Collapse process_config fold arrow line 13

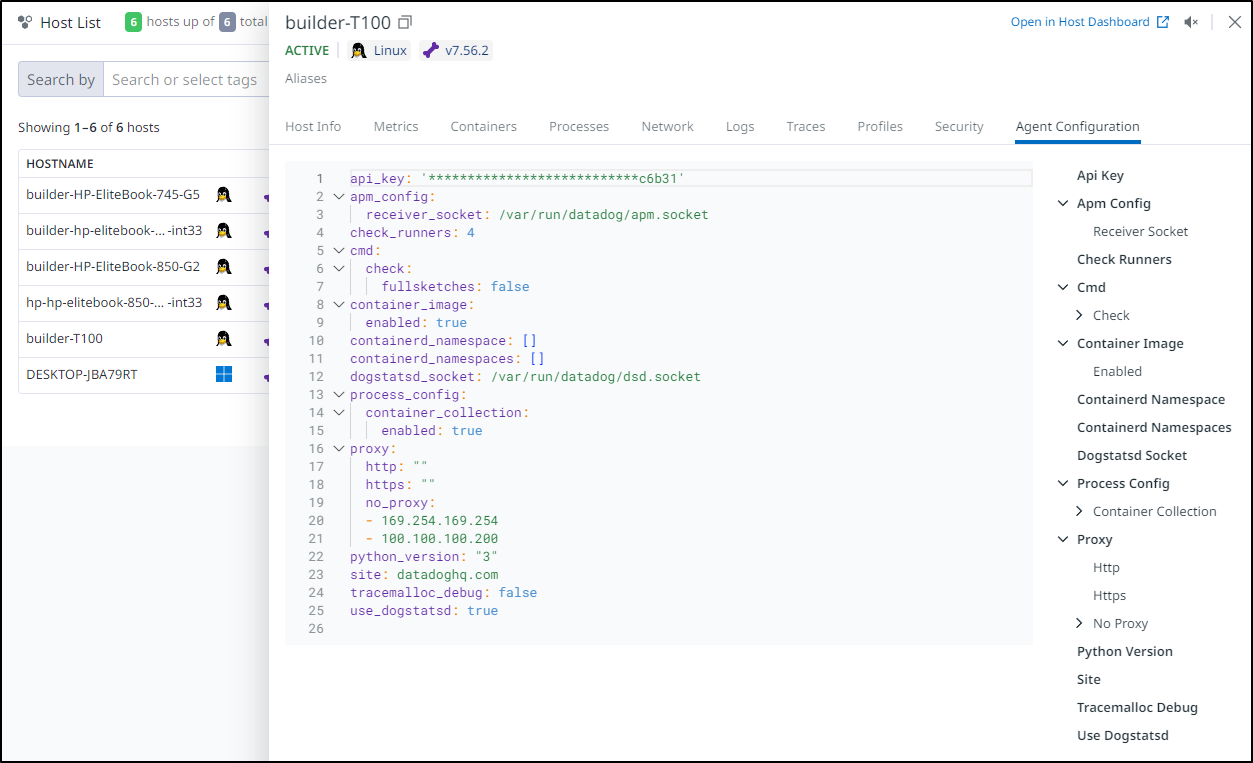pyautogui.click(x=338, y=395)
